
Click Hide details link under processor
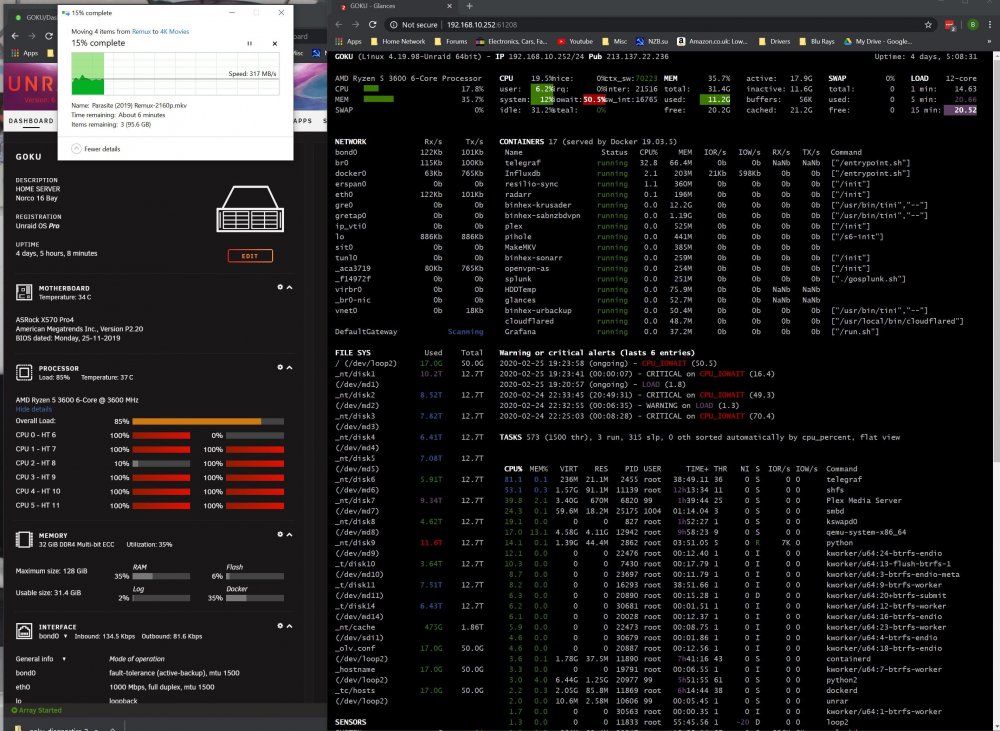(x=33, y=409)
